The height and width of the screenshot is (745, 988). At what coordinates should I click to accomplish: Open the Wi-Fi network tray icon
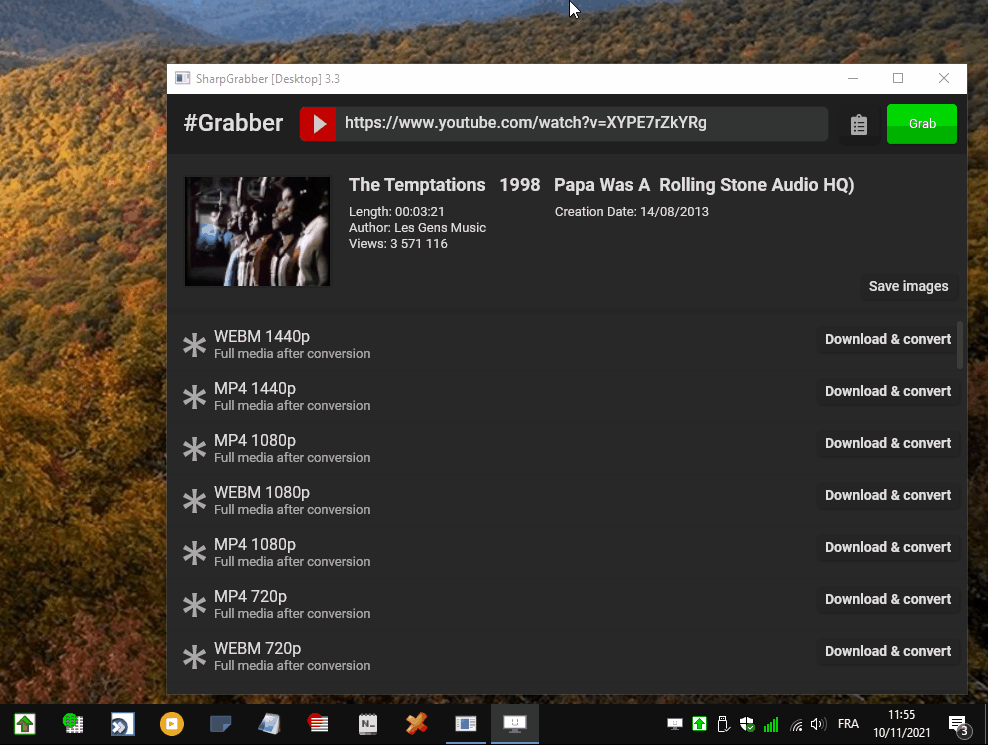click(796, 725)
